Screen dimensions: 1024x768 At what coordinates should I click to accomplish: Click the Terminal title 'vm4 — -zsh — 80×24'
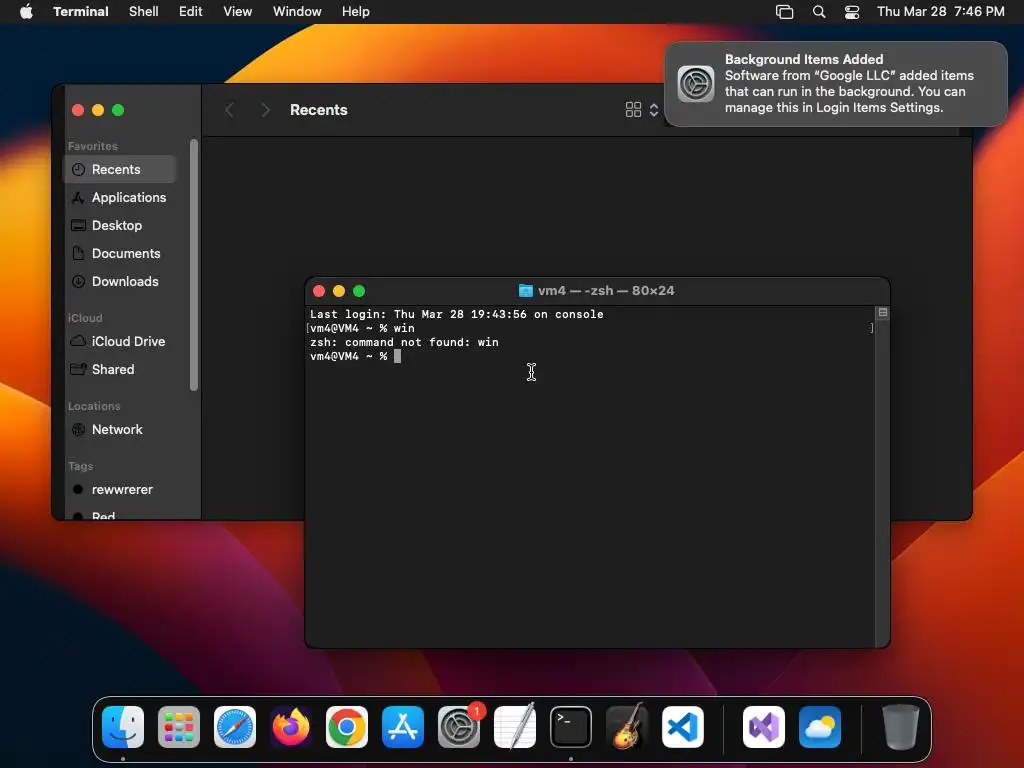(x=606, y=291)
